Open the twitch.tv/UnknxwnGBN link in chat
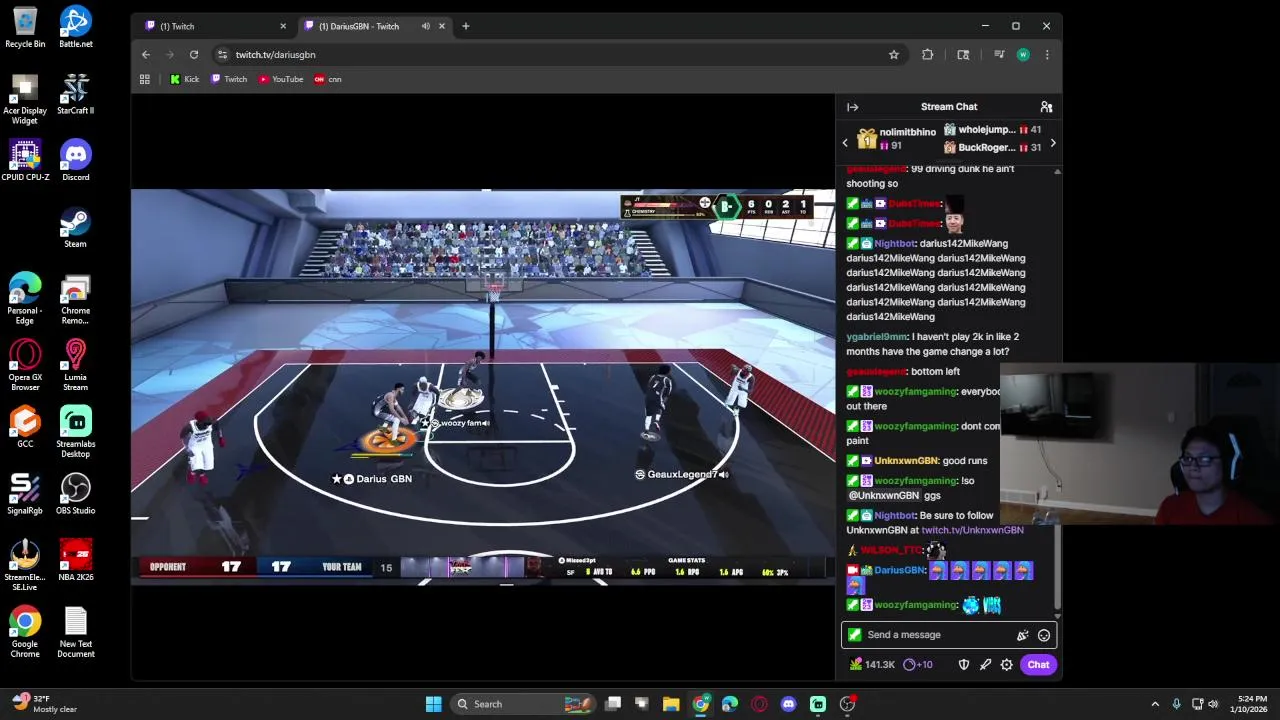The image size is (1280, 720). (972, 530)
